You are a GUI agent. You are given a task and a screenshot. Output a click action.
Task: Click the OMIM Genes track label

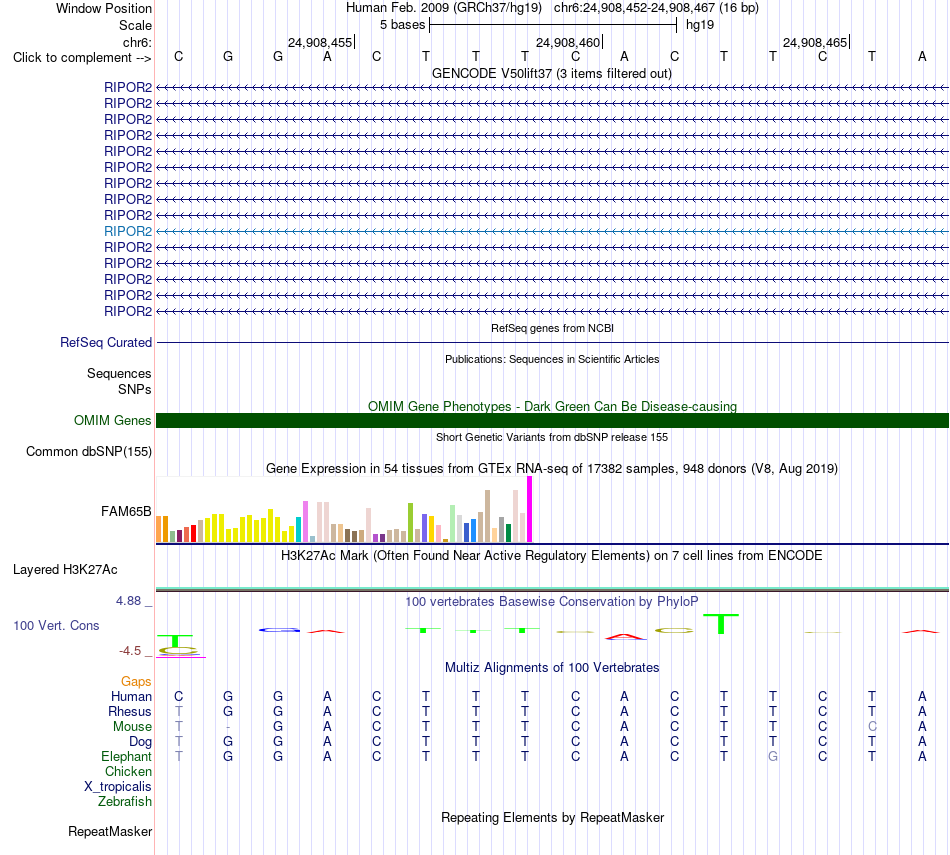pyautogui.click(x=113, y=421)
